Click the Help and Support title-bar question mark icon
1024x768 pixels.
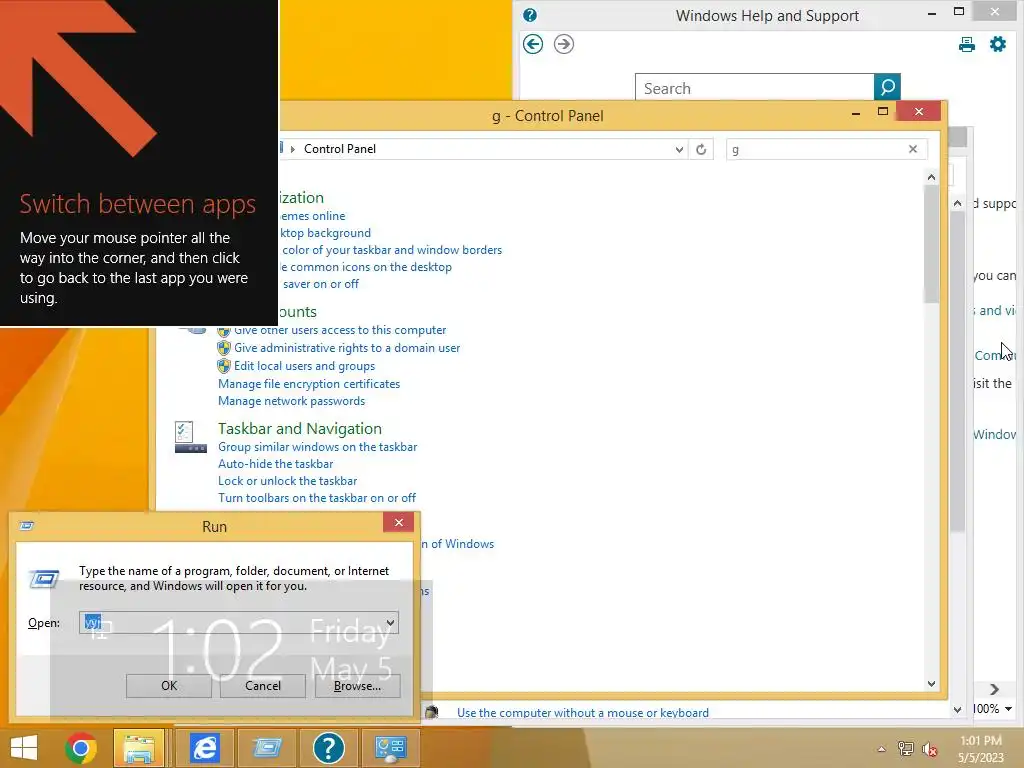click(530, 15)
